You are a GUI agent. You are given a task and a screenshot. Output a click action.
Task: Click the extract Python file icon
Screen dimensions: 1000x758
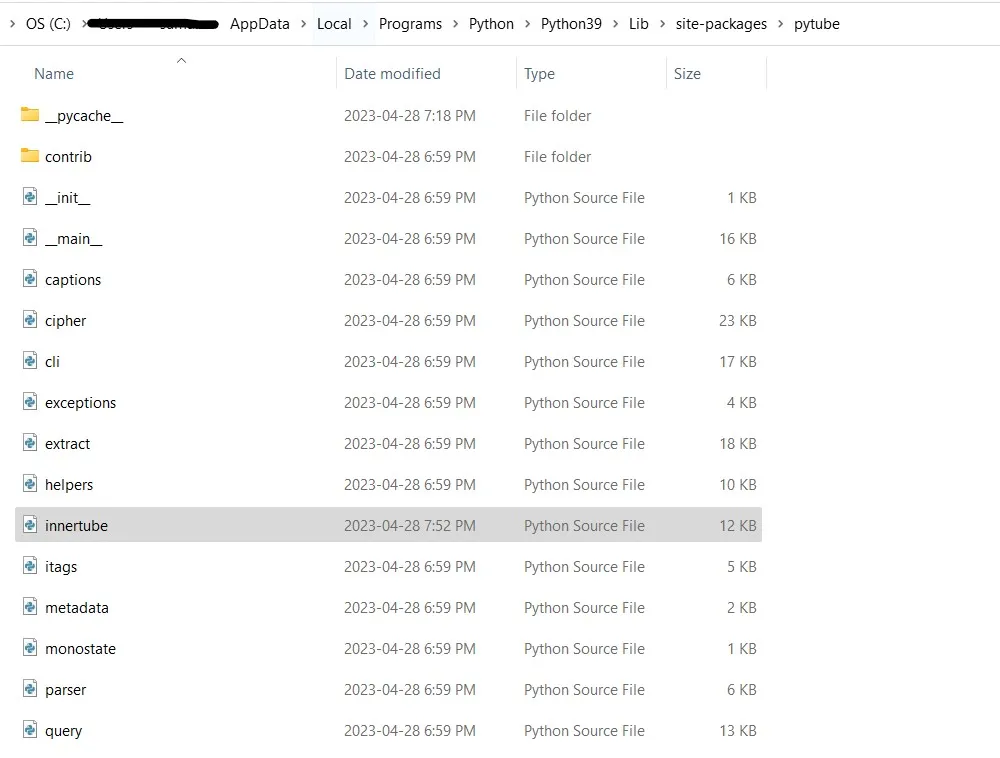[30, 442]
